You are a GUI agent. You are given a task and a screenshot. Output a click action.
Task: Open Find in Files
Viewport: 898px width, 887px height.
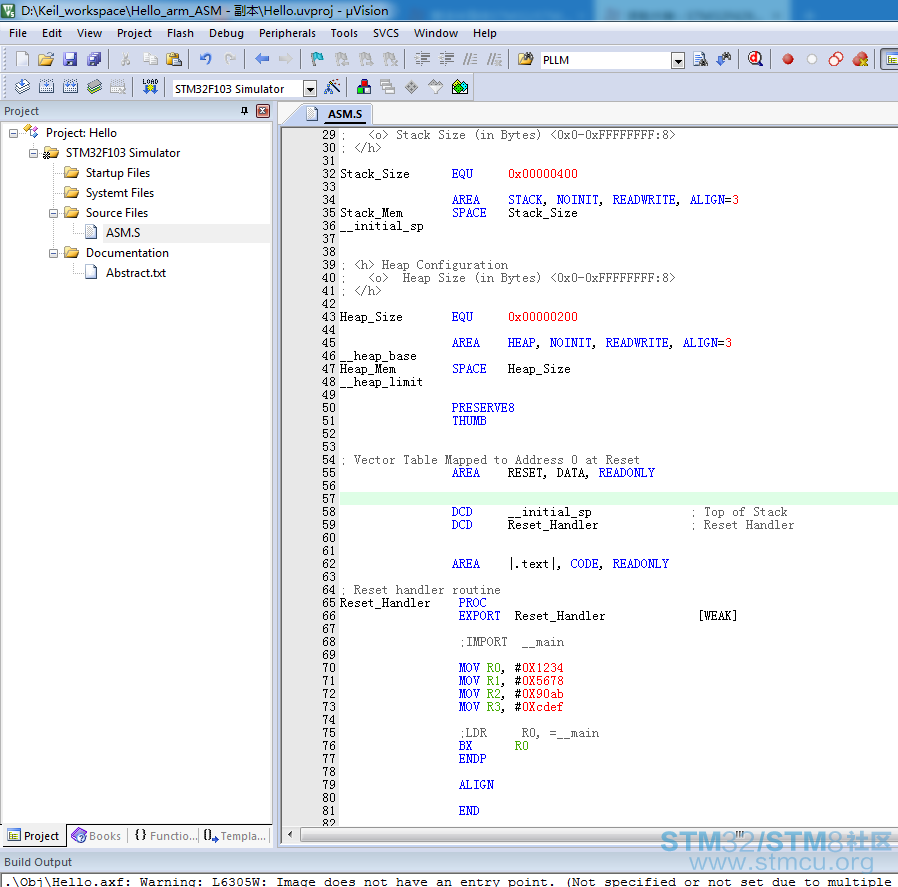pos(525,60)
